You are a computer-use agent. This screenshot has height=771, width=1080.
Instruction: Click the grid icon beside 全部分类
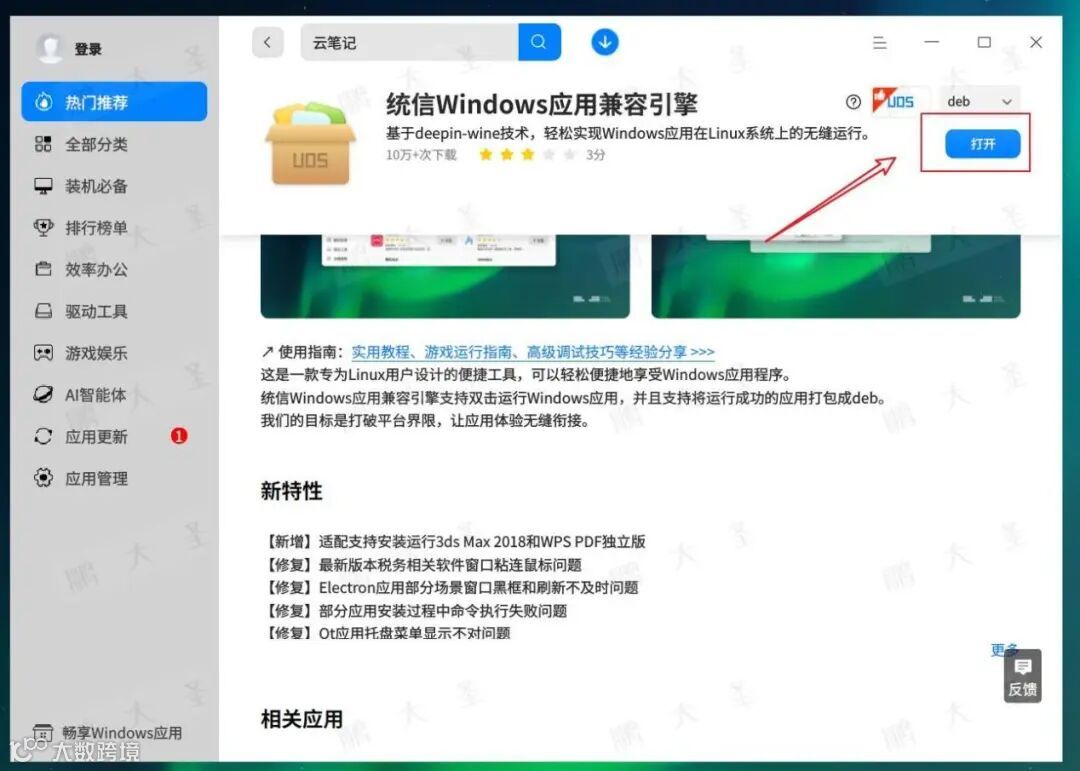coord(43,144)
